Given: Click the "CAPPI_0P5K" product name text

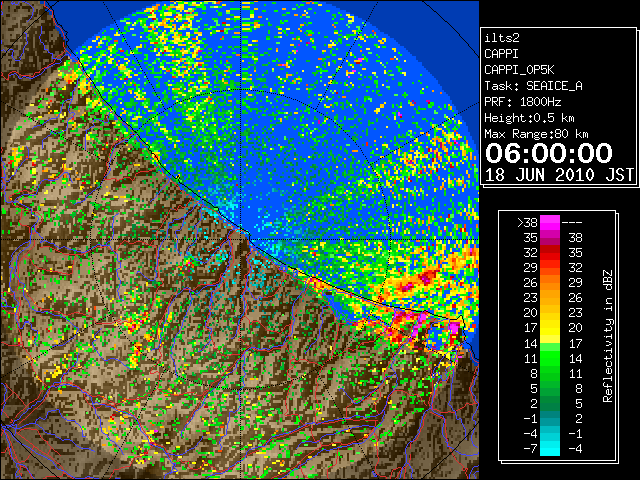Looking at the screenshot, I should [x=519, y=70].
